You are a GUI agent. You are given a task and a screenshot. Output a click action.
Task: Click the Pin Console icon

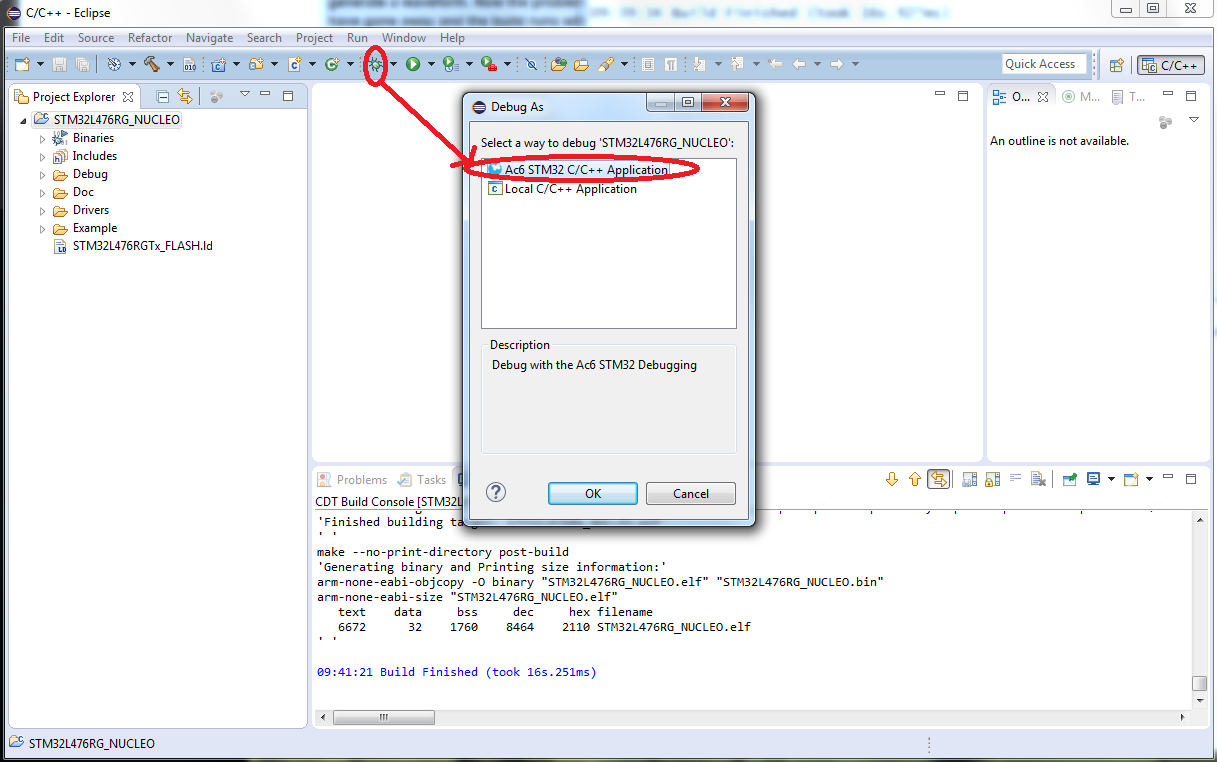click(1070, 479)
